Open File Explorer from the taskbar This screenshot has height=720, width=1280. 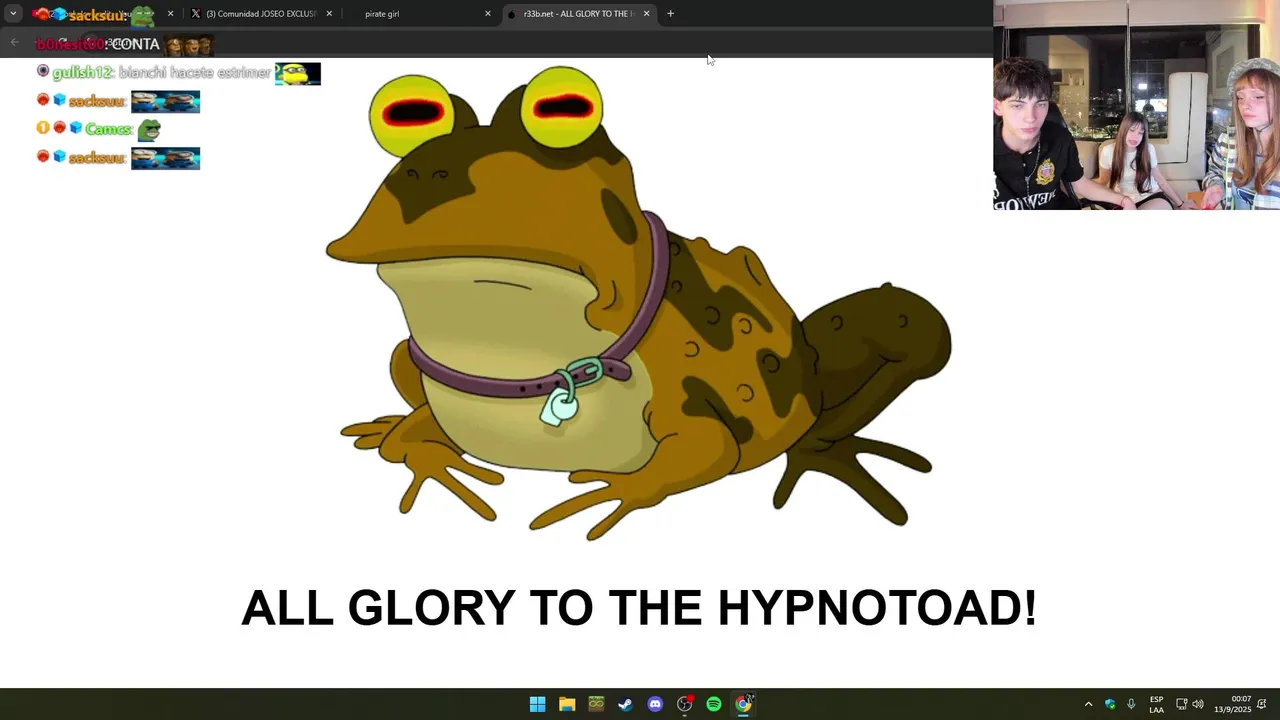pos(567,704)
